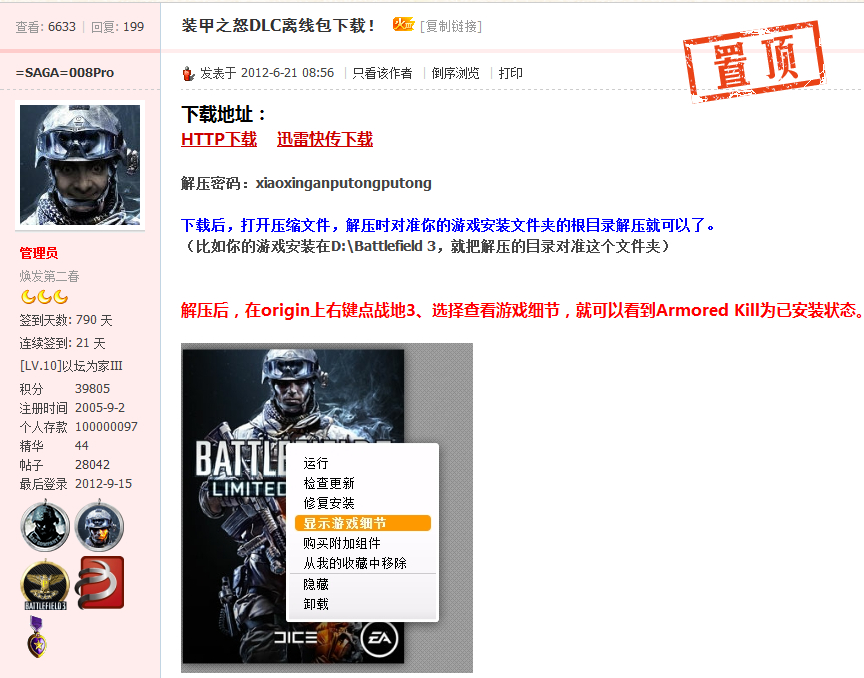Select 运行 in the context menu
The image size is (864, 678).
316,463
